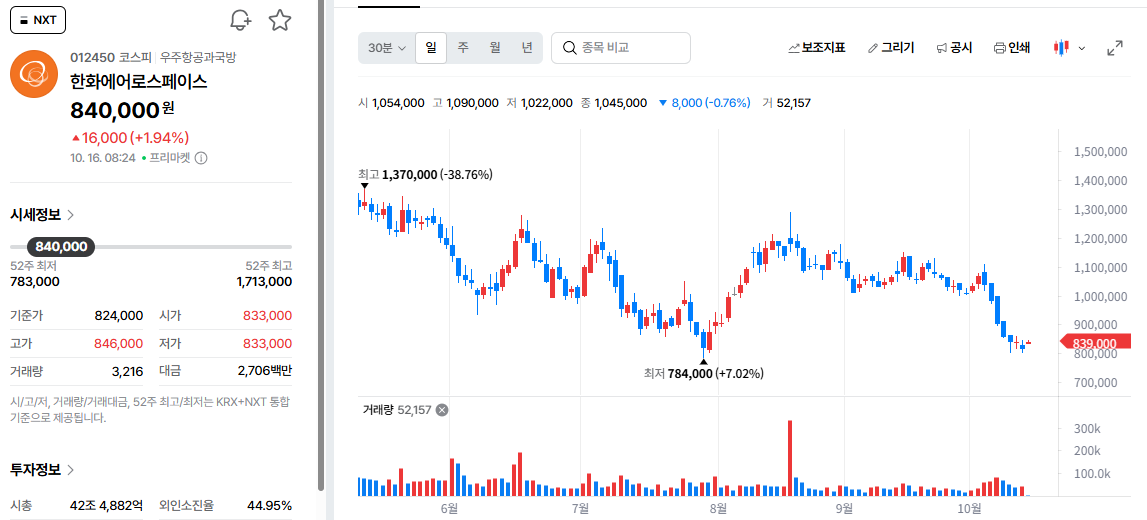Click the 최저 784,000 marker label
Screen dimensions: 1147x520
(x=704, y=374)
